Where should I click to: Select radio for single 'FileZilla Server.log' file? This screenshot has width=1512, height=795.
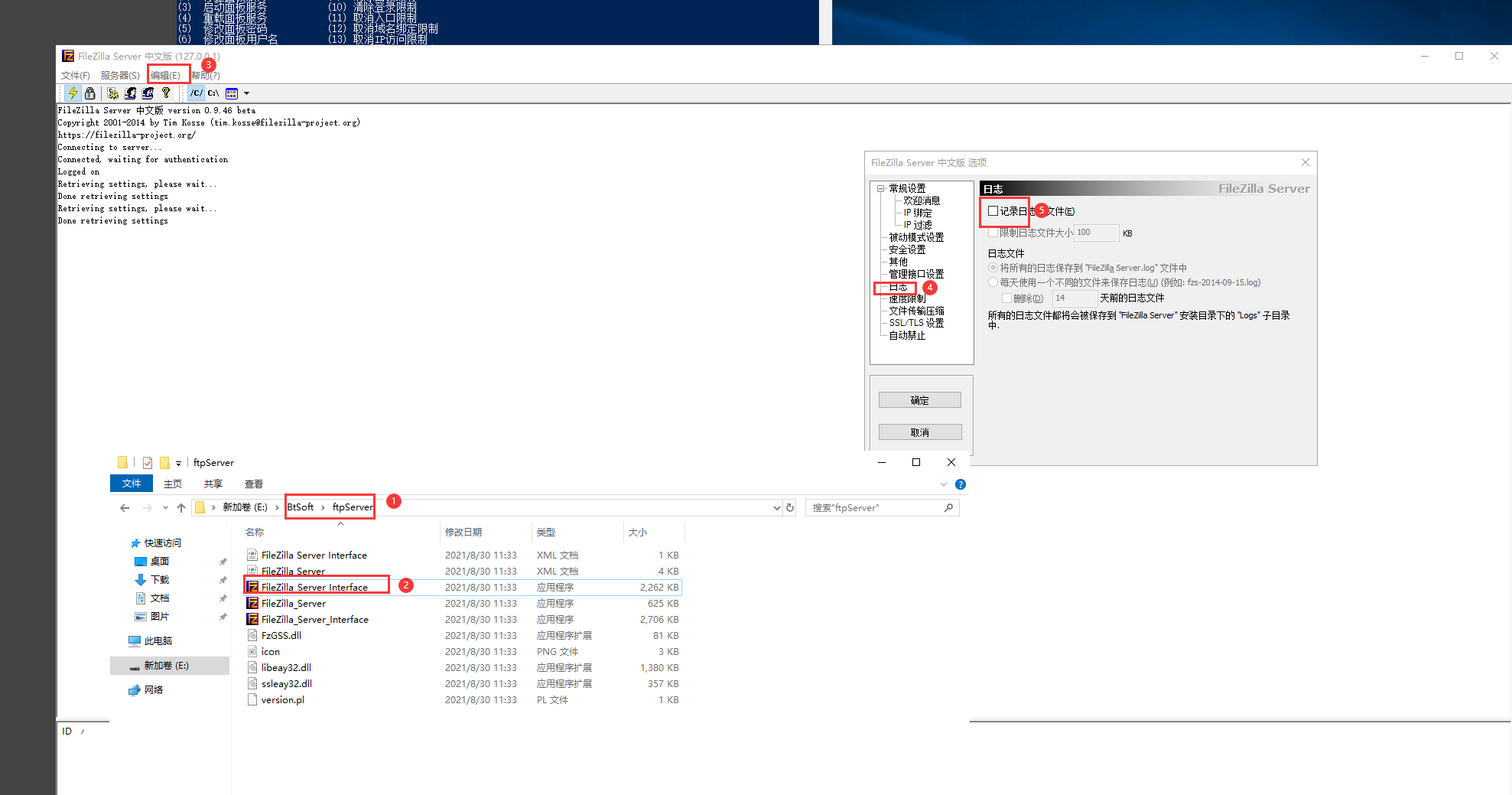point(993,268)
